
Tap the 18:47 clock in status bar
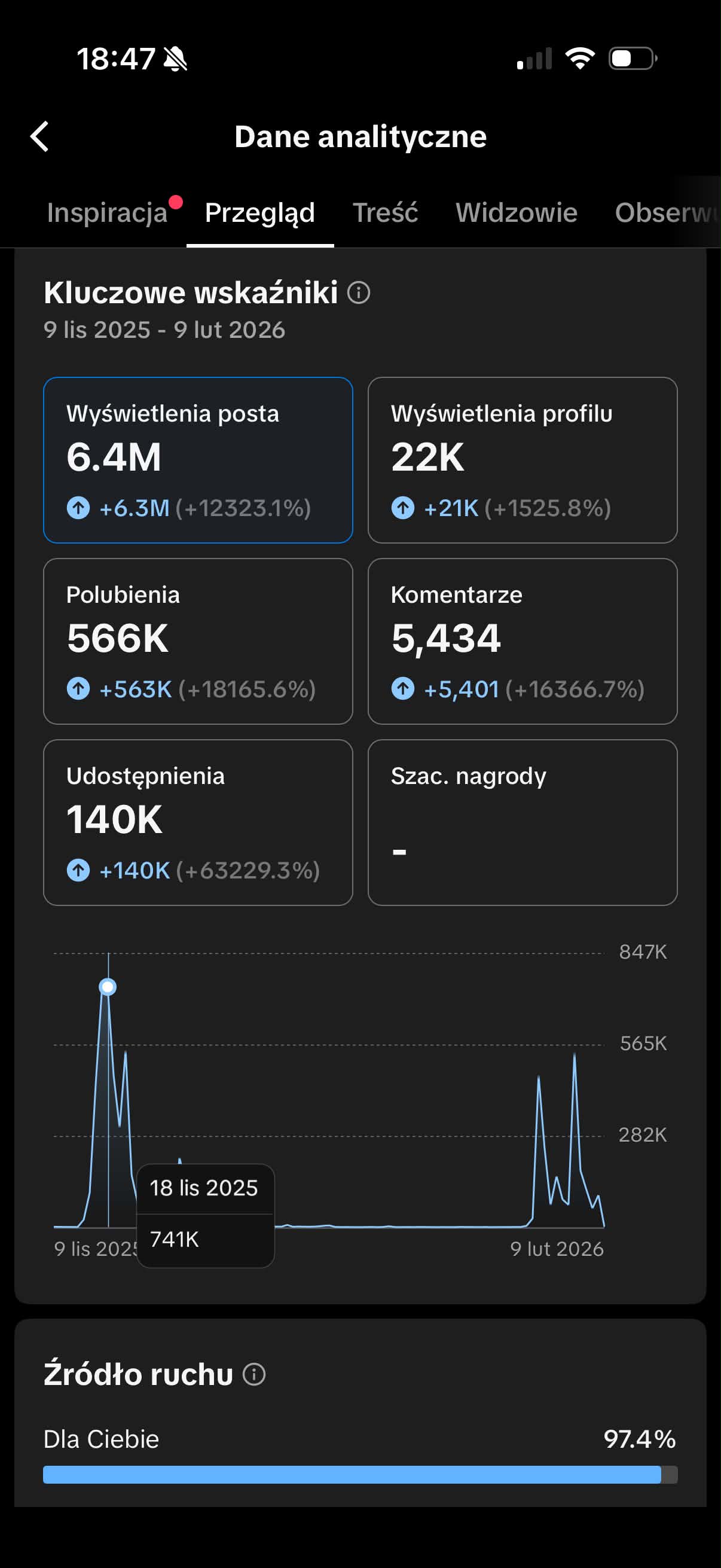[x=115, y=59]
